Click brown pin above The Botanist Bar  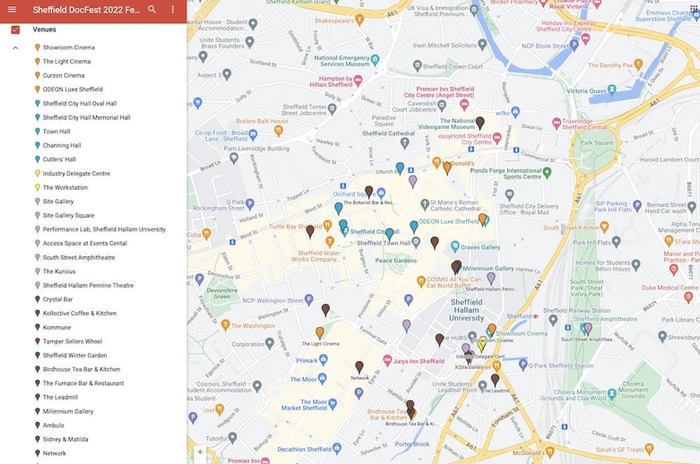tap(369, 192)
